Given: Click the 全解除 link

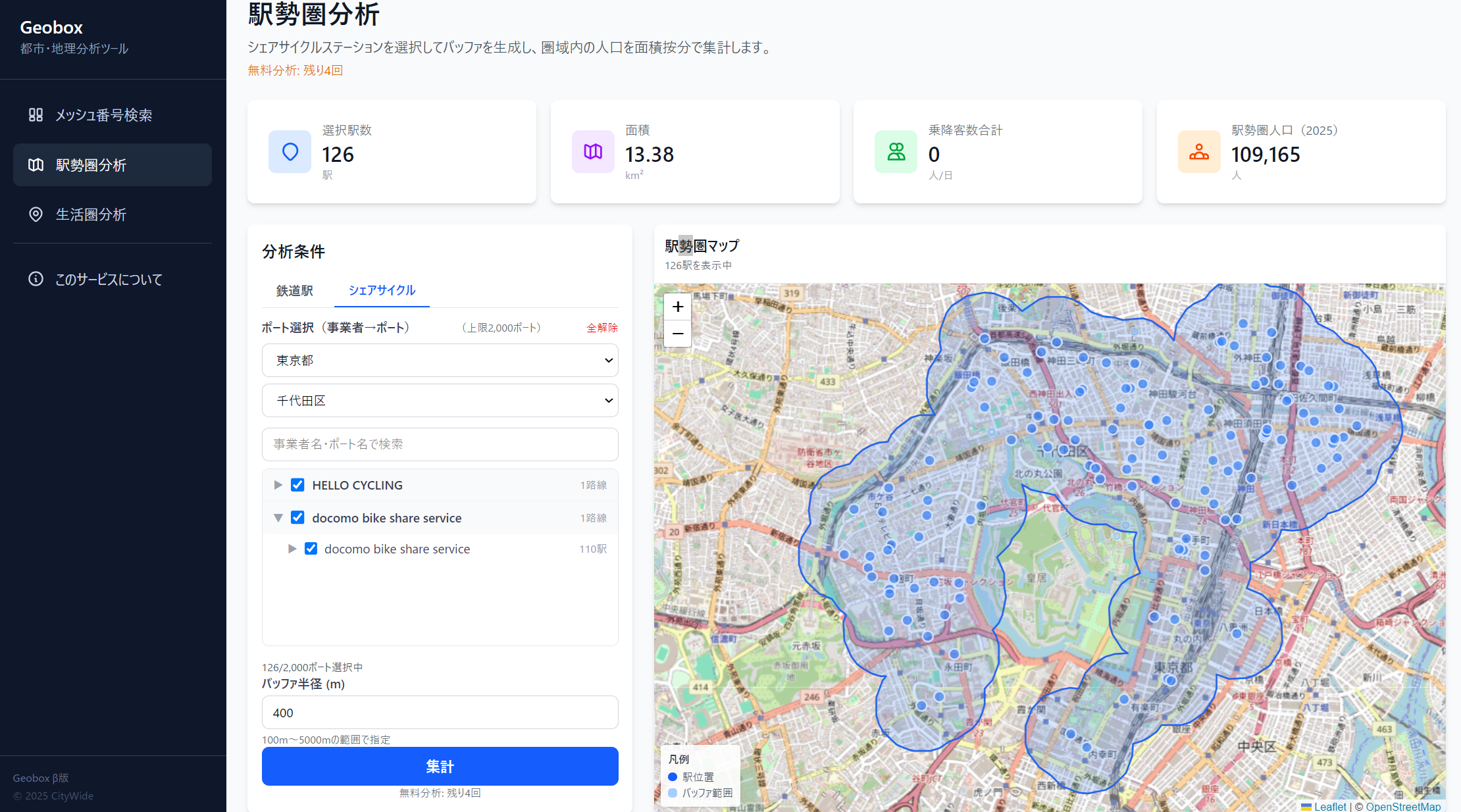Looking at the screenshot, I should tap(602, 328).
